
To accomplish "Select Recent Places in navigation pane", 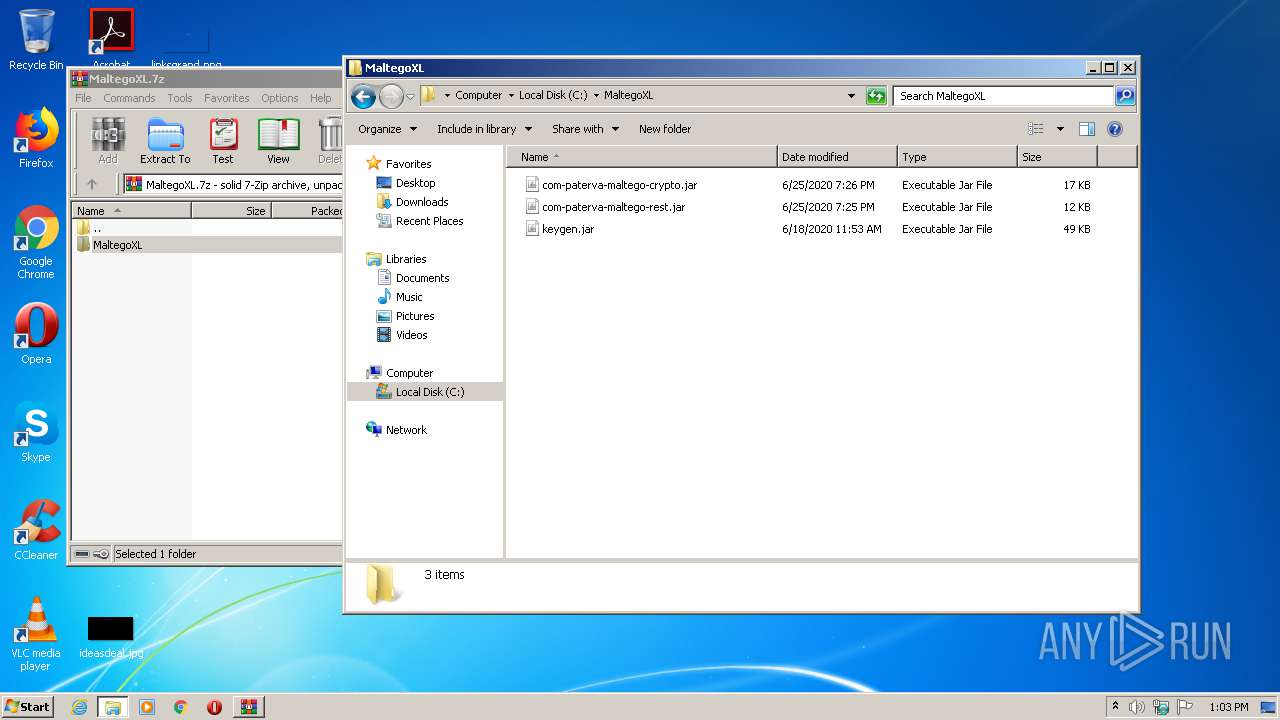I will coord(428,221).
